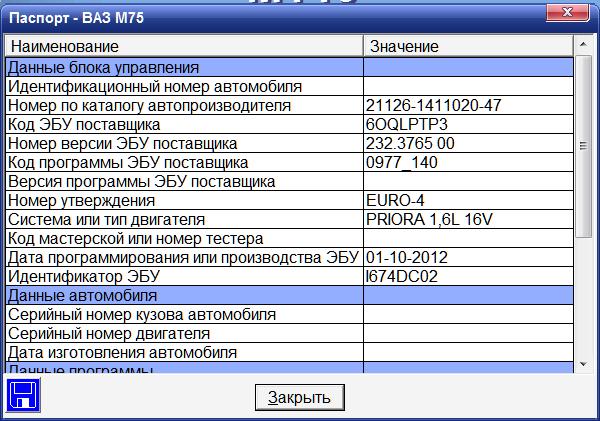Click the scrollbar up arrow
Viewport: 600px width, 421px height.
point(583,44)
